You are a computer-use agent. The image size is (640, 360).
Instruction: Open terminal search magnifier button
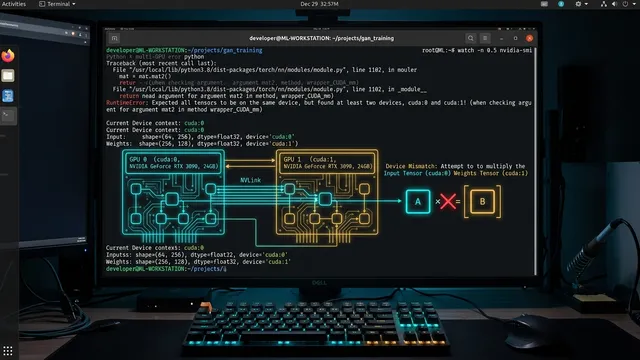pos(471,38)
